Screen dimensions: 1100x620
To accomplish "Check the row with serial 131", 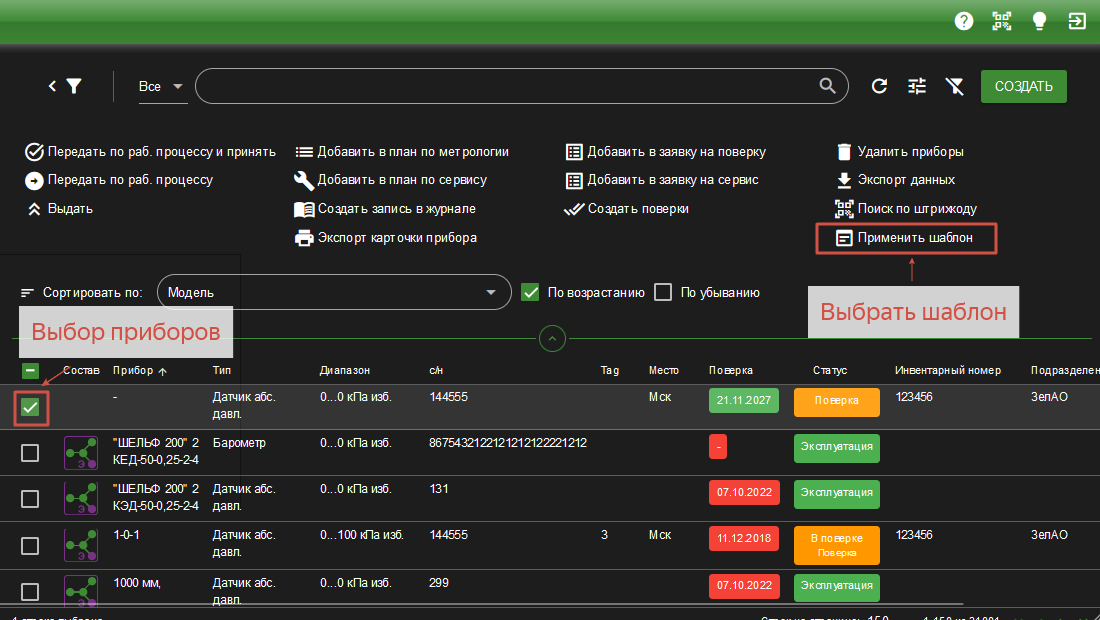I will click(x=30, y=499).
